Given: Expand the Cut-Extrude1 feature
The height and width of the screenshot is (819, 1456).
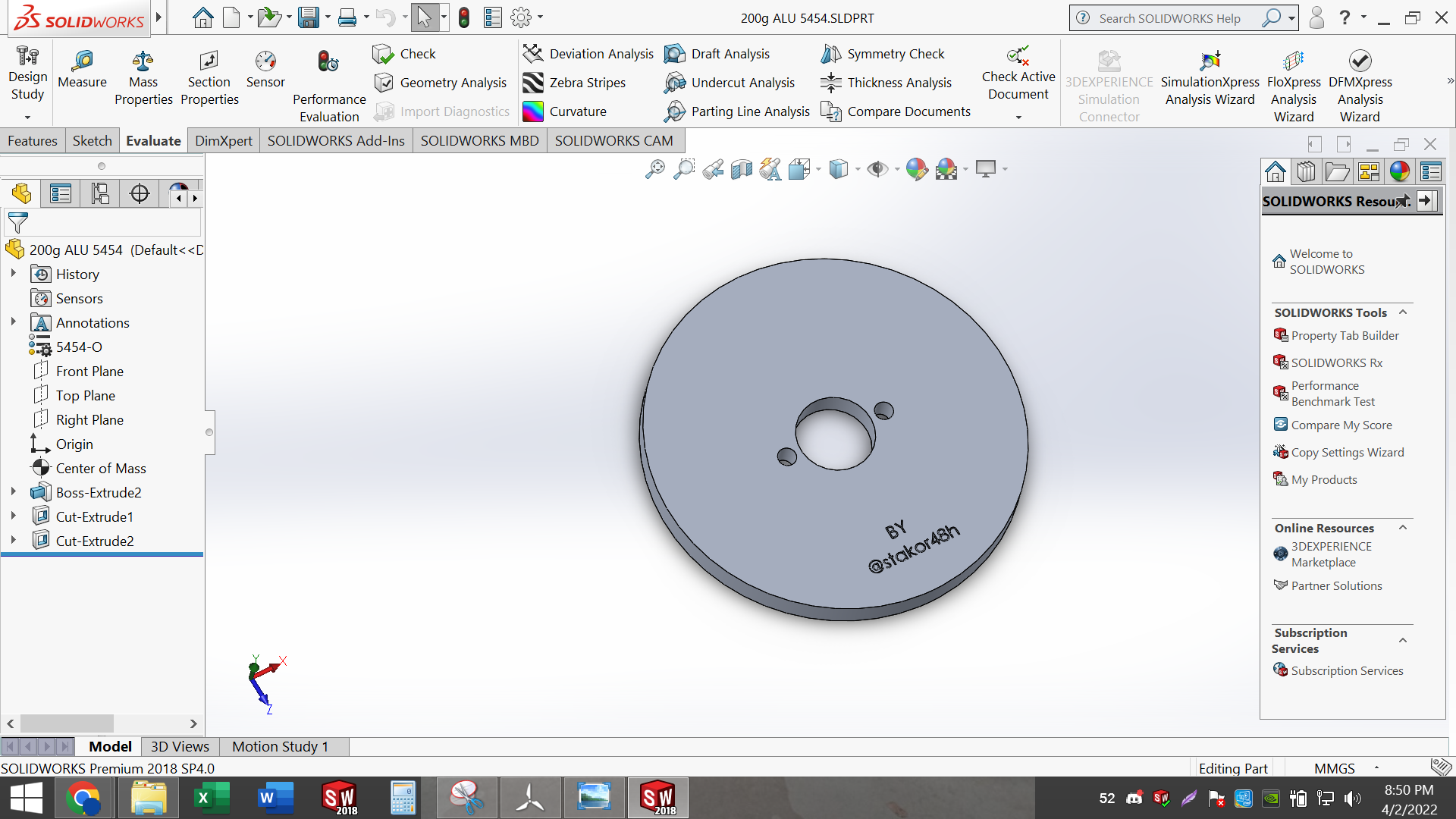Looking at the screenshot, I should click(13, 516).
